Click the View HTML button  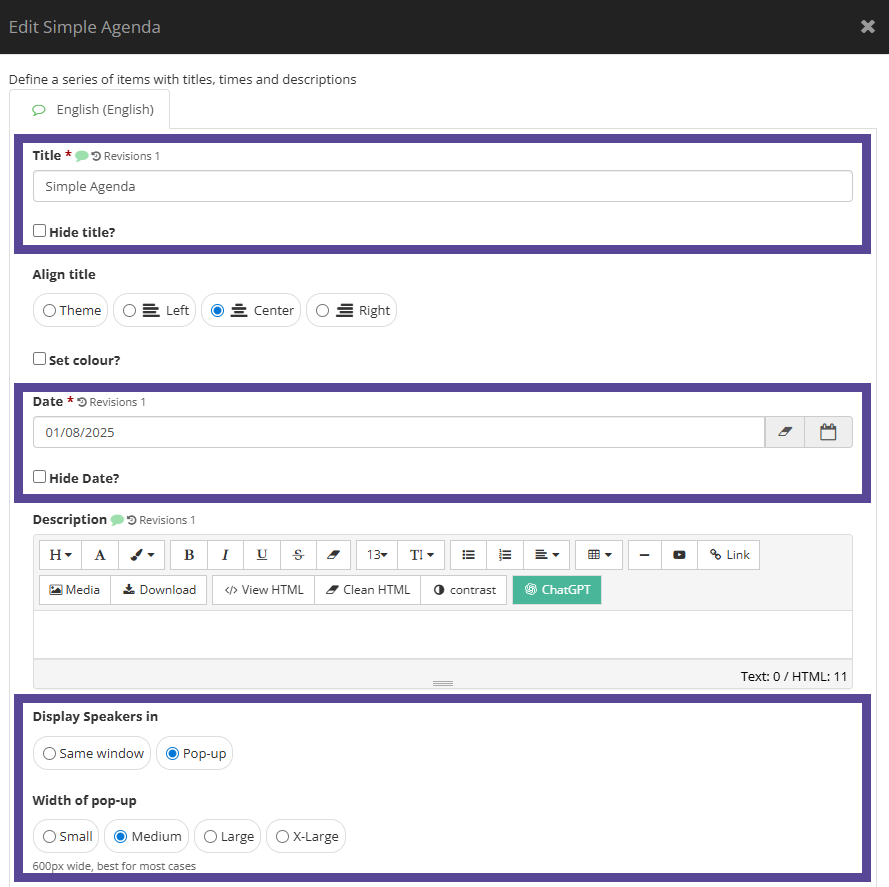coord(264,590)
